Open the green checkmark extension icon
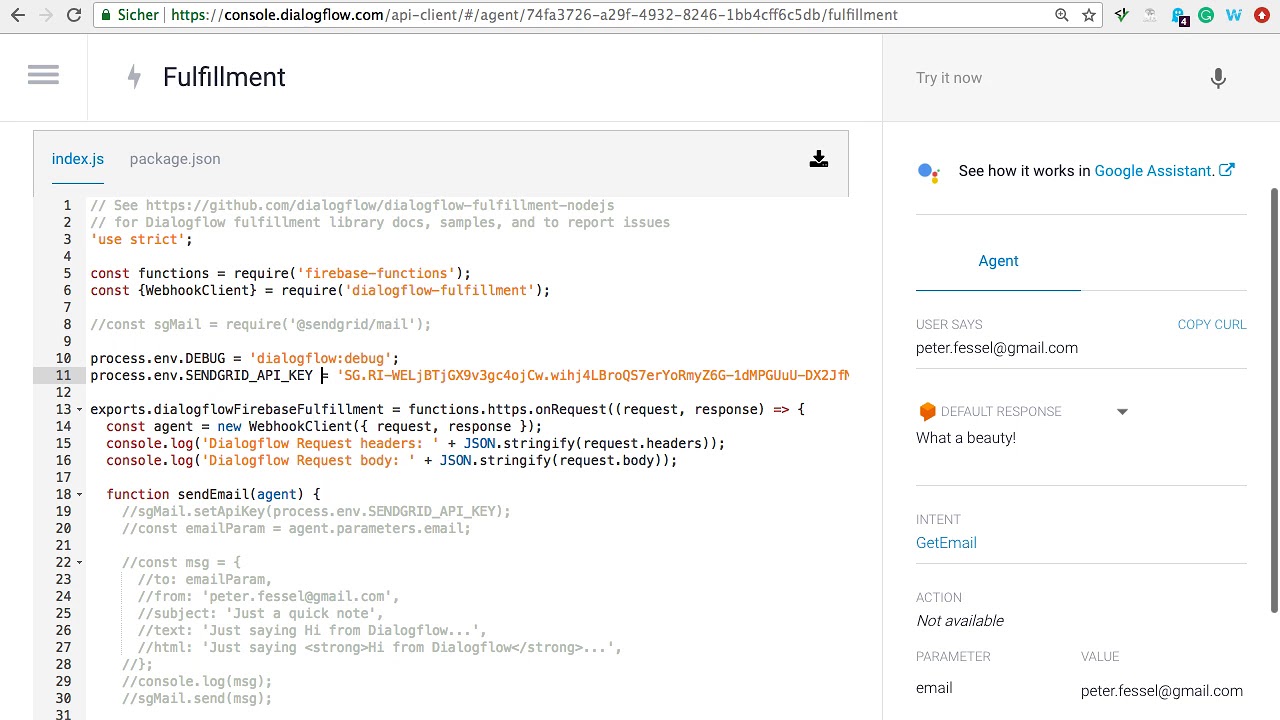The height and width of the screenshot is (720, 1280). (x=1122, y=15)
